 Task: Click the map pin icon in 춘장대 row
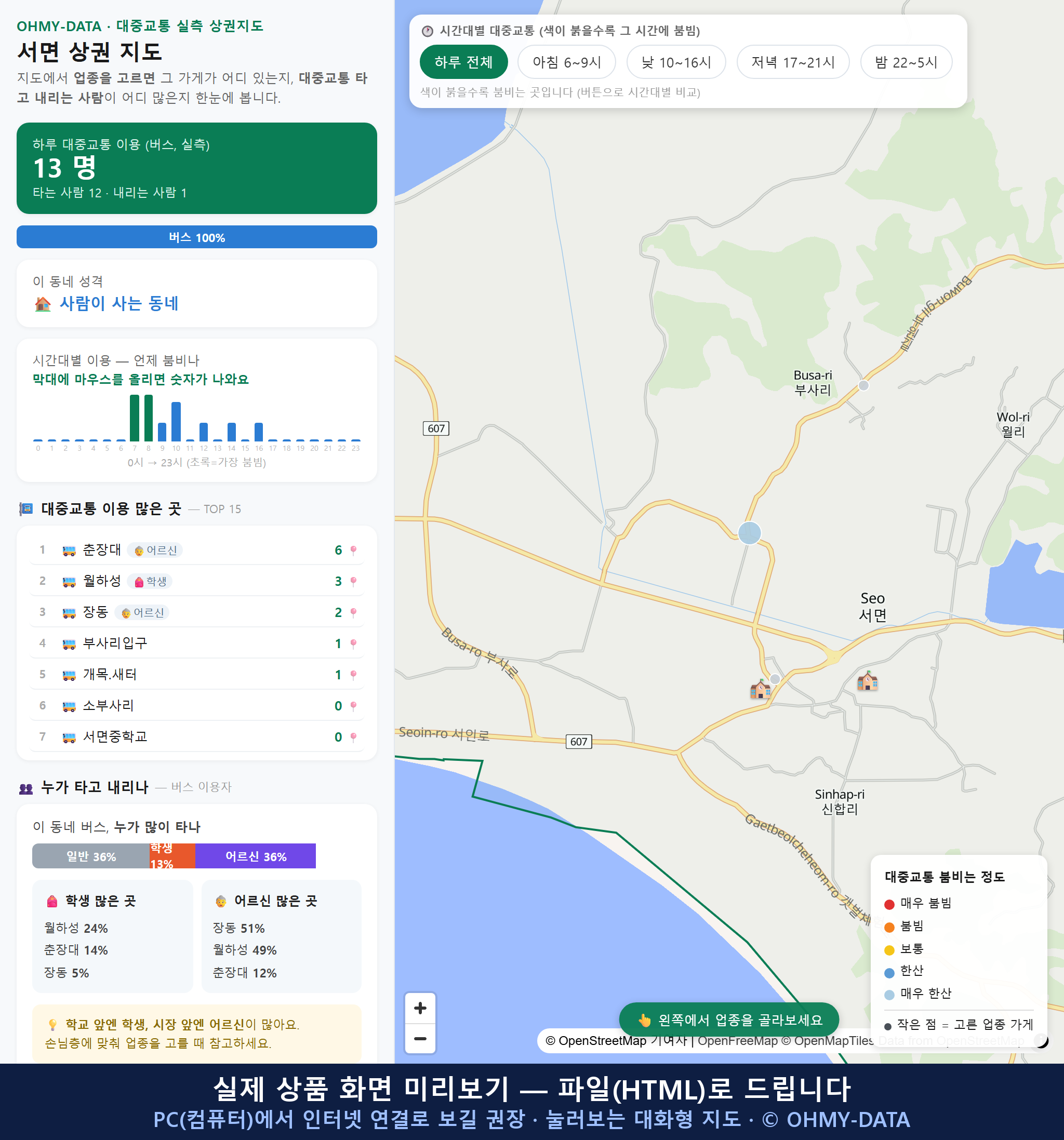[353, 551]
